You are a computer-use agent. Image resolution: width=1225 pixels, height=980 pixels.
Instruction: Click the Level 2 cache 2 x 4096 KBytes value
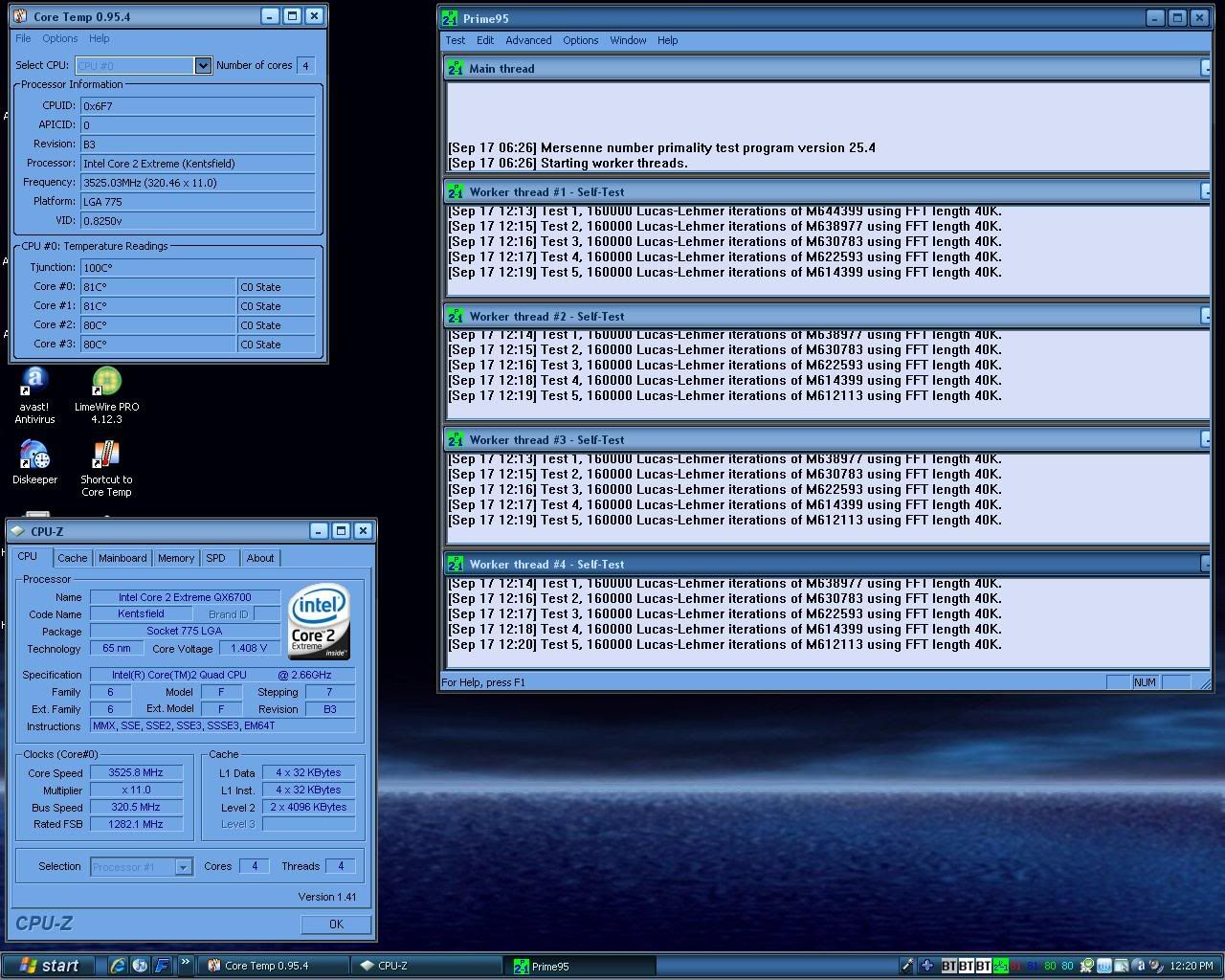click(310, 807)
